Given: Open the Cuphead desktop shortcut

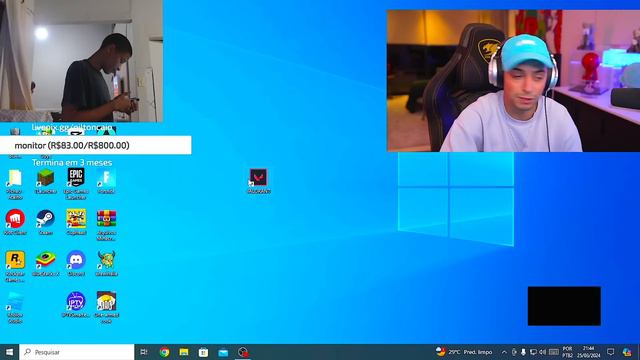Looking at the screenshot, I should 76,222.
